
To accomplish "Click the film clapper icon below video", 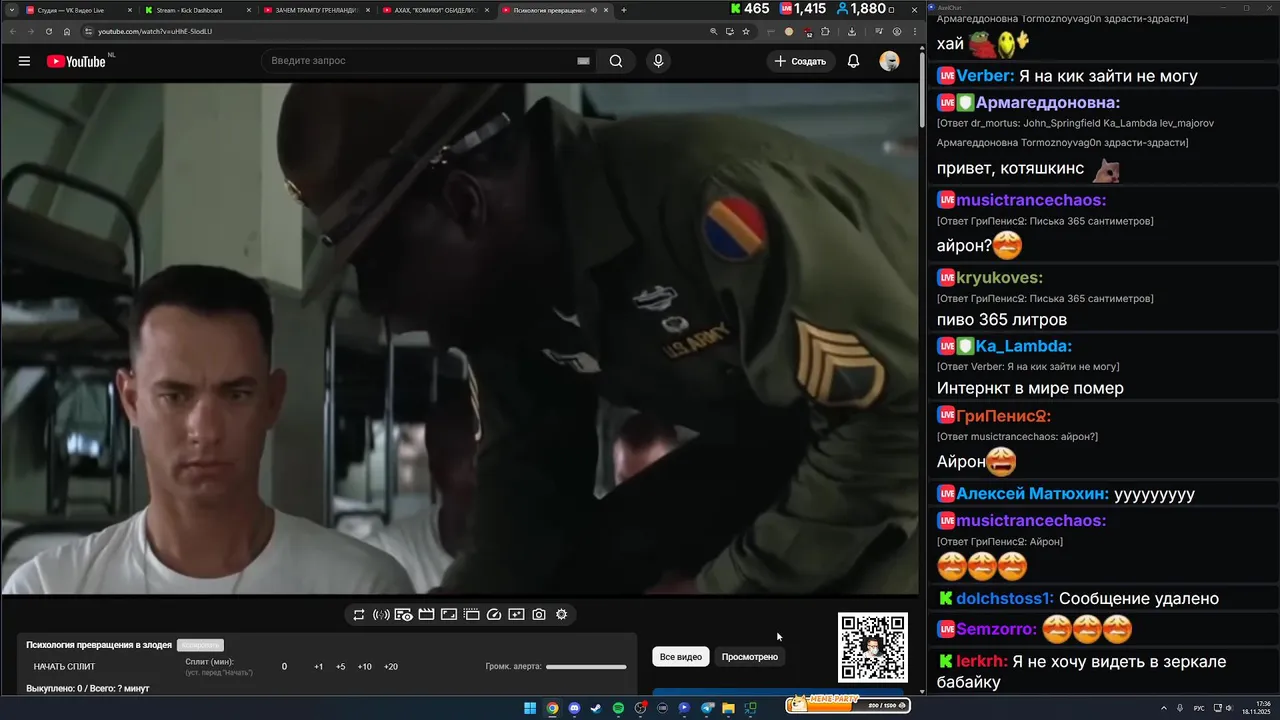I will point(426,615).
